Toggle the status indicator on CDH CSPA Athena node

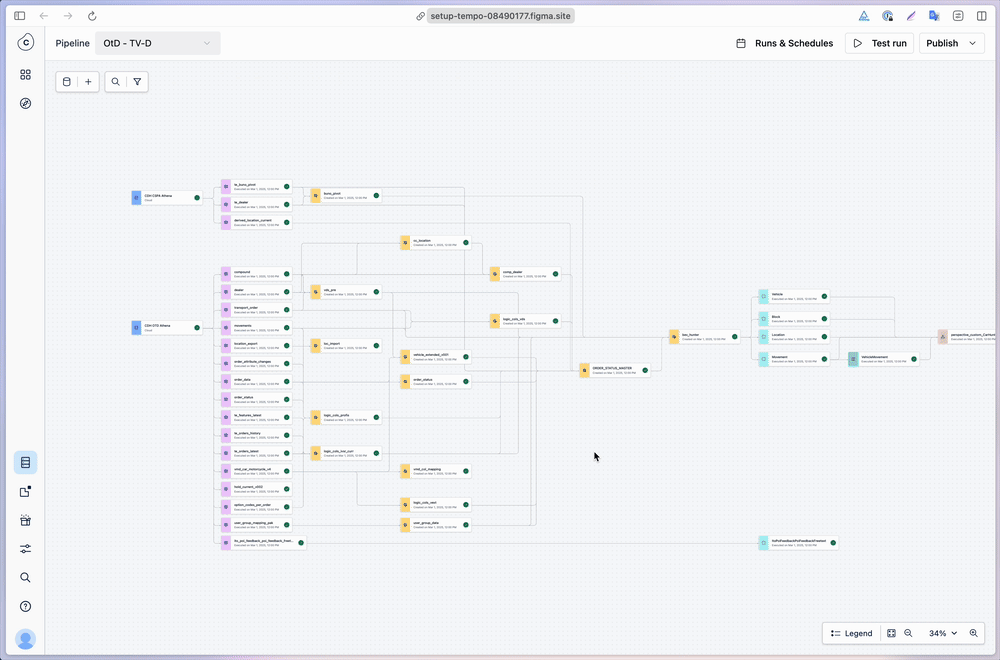tap(197, 197)
